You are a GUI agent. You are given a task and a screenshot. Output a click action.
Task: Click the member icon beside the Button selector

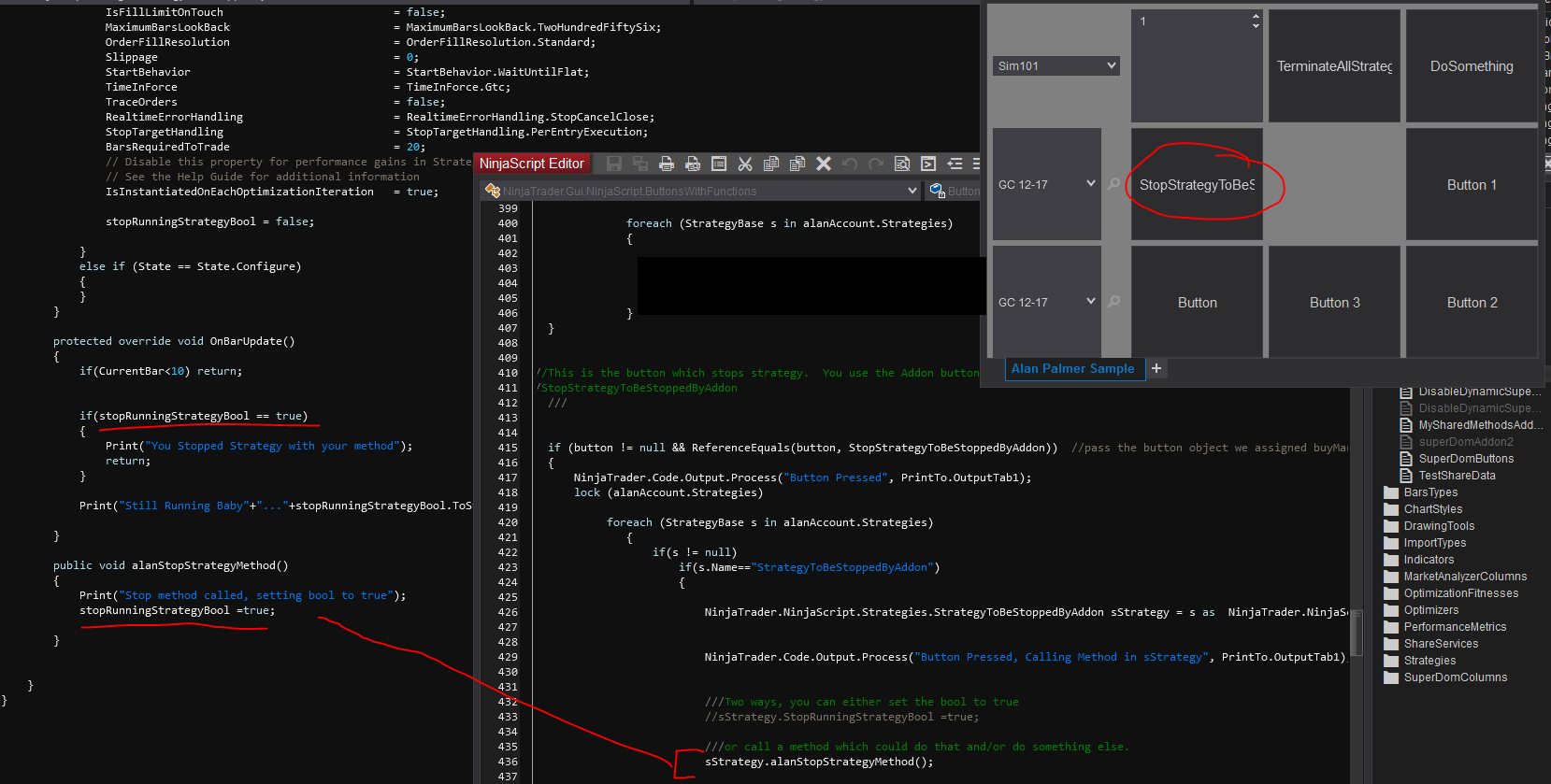[x=937, y=191]
